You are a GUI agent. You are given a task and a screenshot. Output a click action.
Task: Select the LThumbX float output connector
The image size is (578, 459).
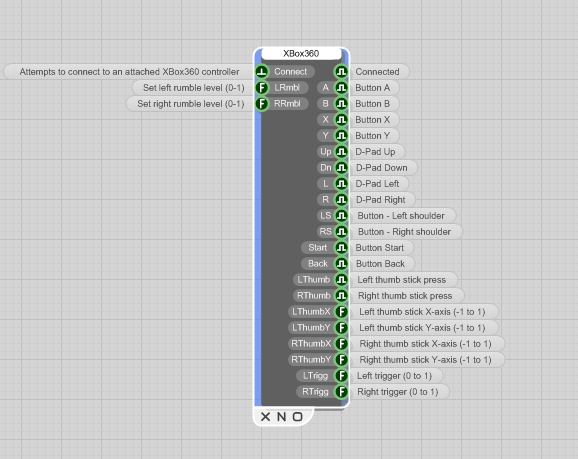point(341,312)
